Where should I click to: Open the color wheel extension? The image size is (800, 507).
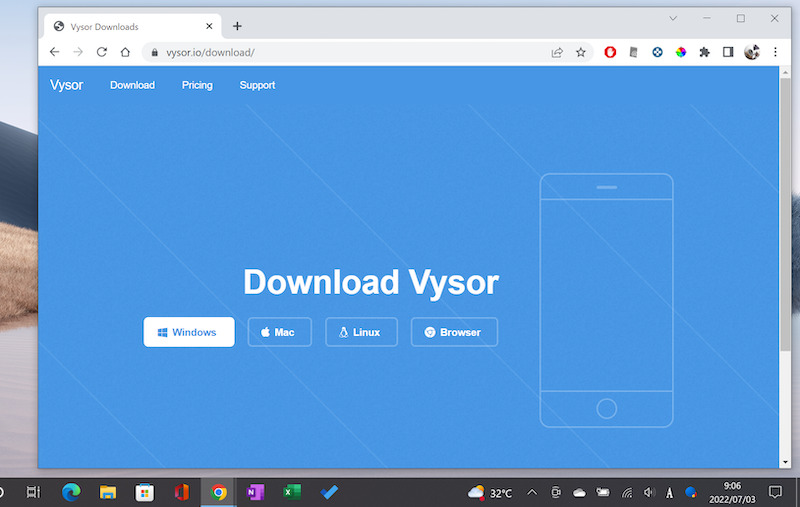pos(681,52)
